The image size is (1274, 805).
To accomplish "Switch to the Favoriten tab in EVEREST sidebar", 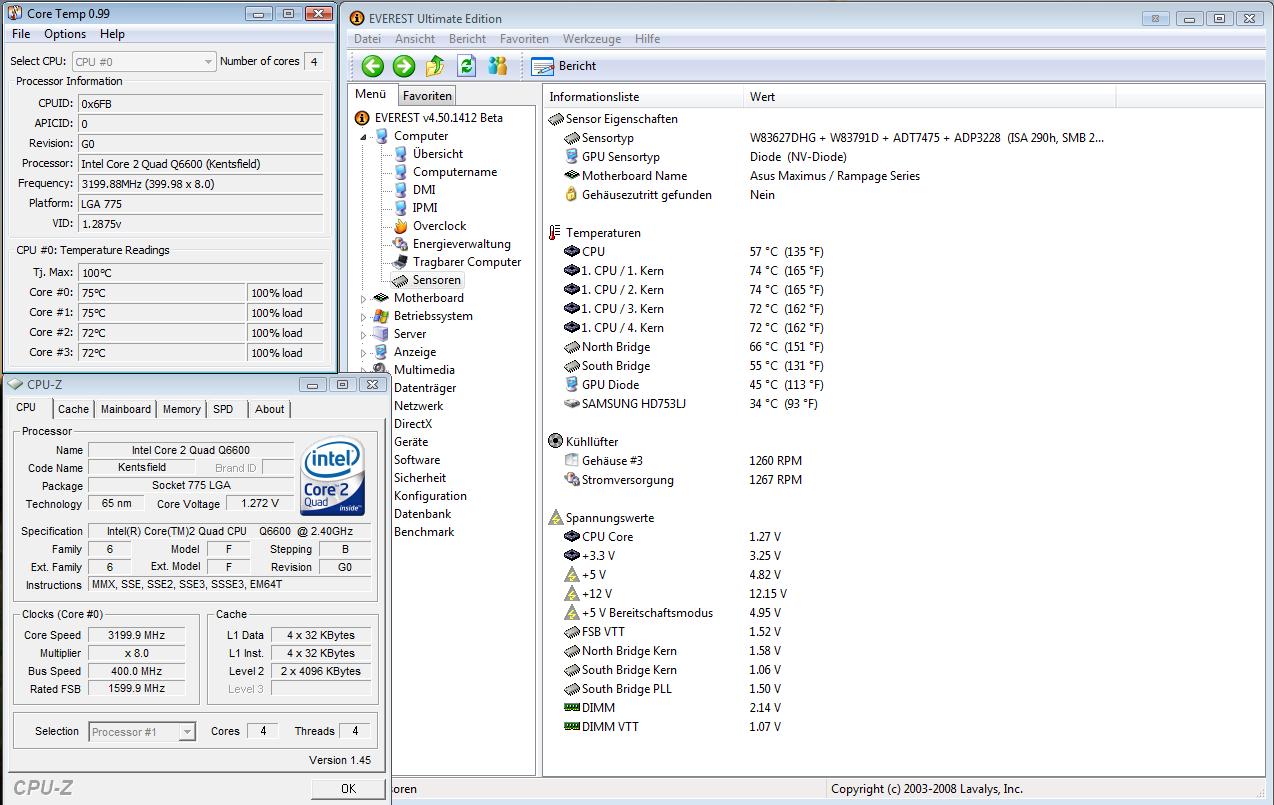I will pyautogui.click(x=427, y=96).
